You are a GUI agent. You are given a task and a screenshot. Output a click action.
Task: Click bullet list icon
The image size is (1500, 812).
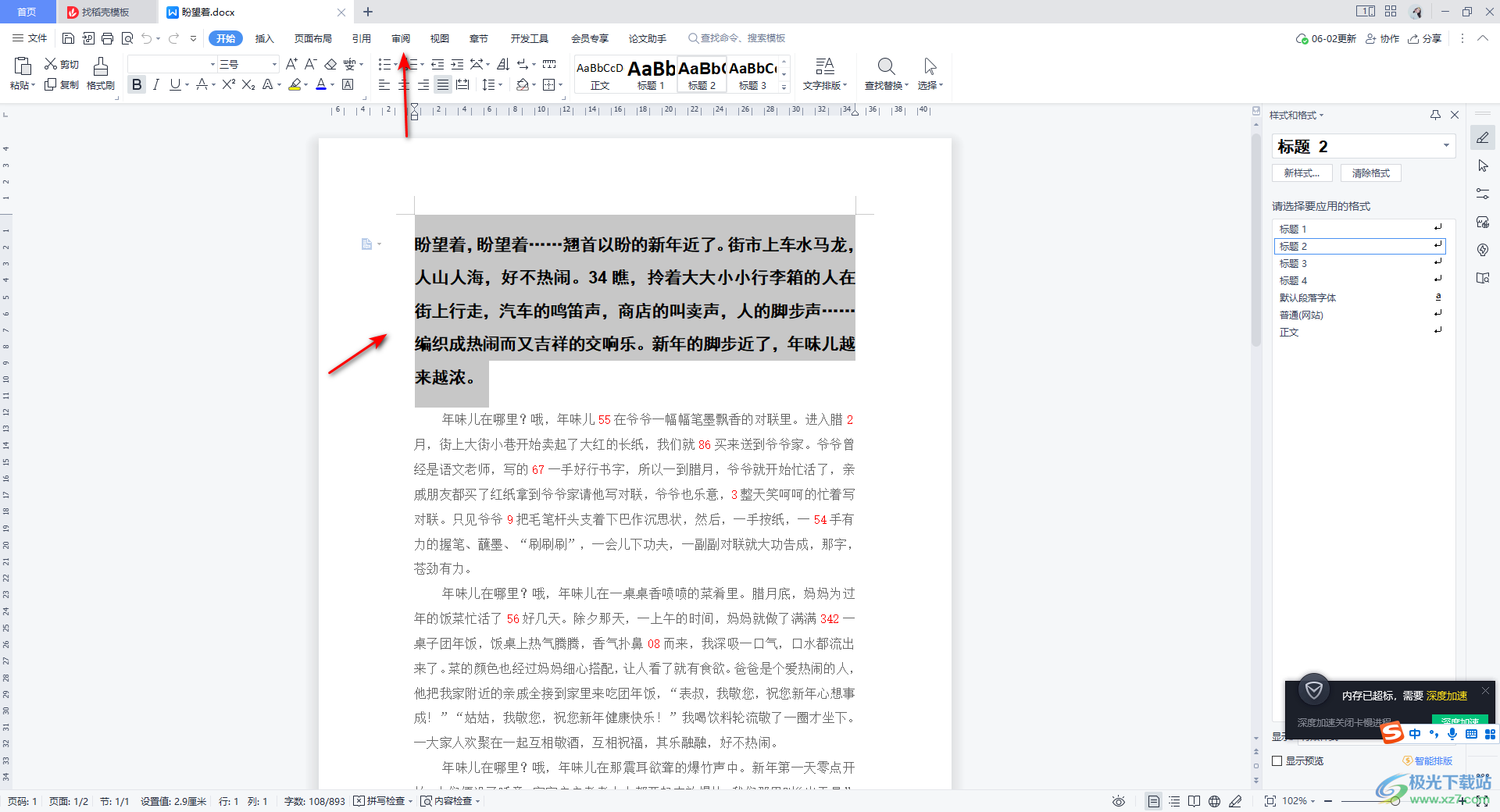point(384,64)
